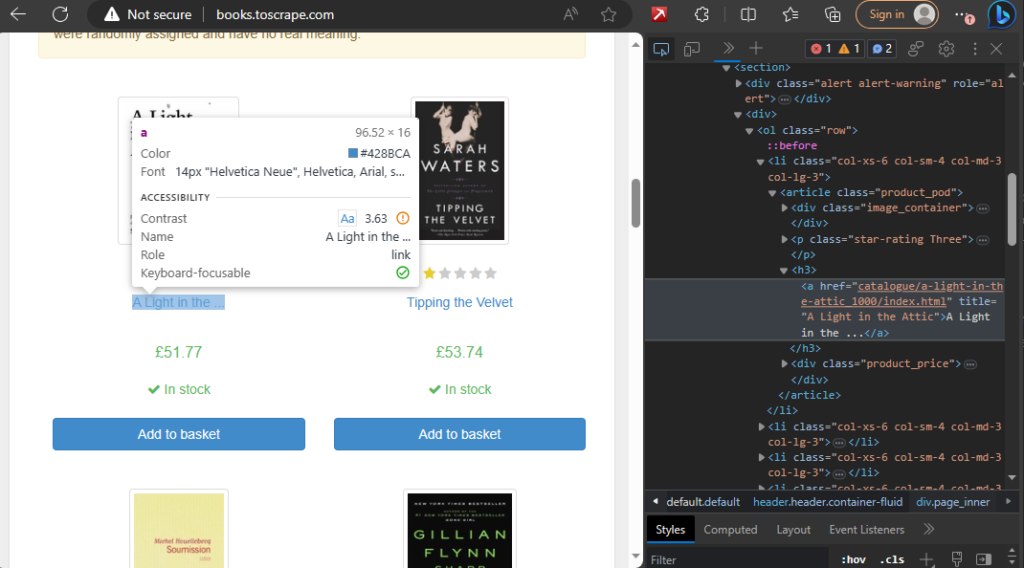Viewport: 1024px width, 568px height.
Task: Expand the div class product_price node
Action: pyautogui.click(x=784, y=364)
